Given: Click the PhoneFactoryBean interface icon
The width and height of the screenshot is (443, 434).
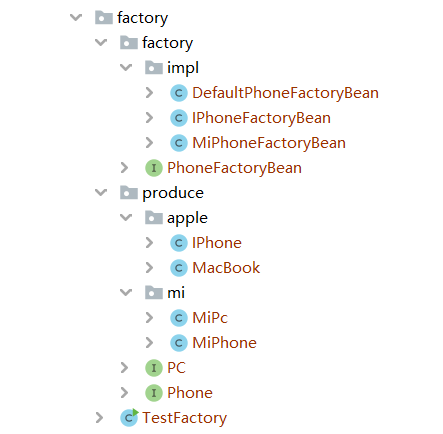Looking at the screenshot, I should 154,168.
